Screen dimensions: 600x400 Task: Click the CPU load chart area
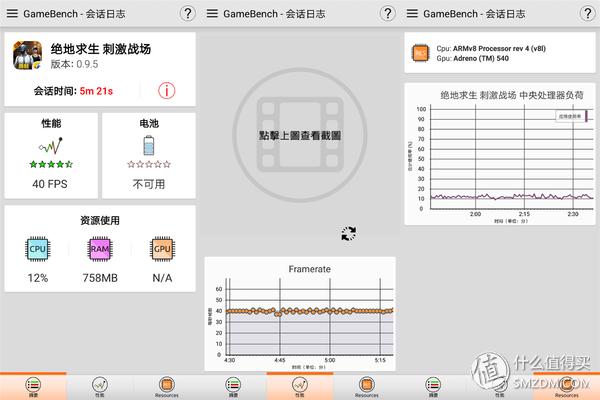click(x=512, y=157)
